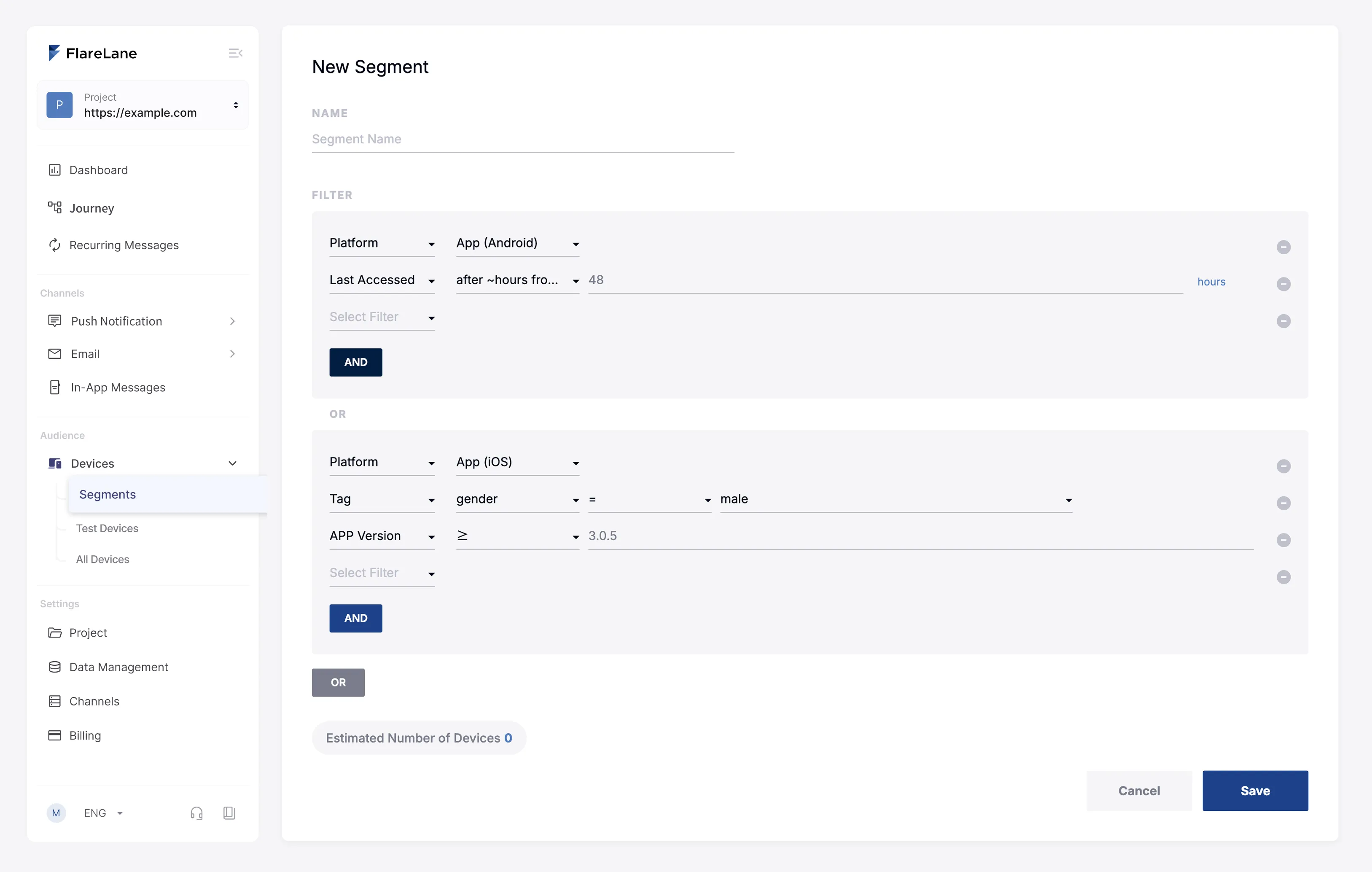Add new OR filter group button

pos(338,682)
